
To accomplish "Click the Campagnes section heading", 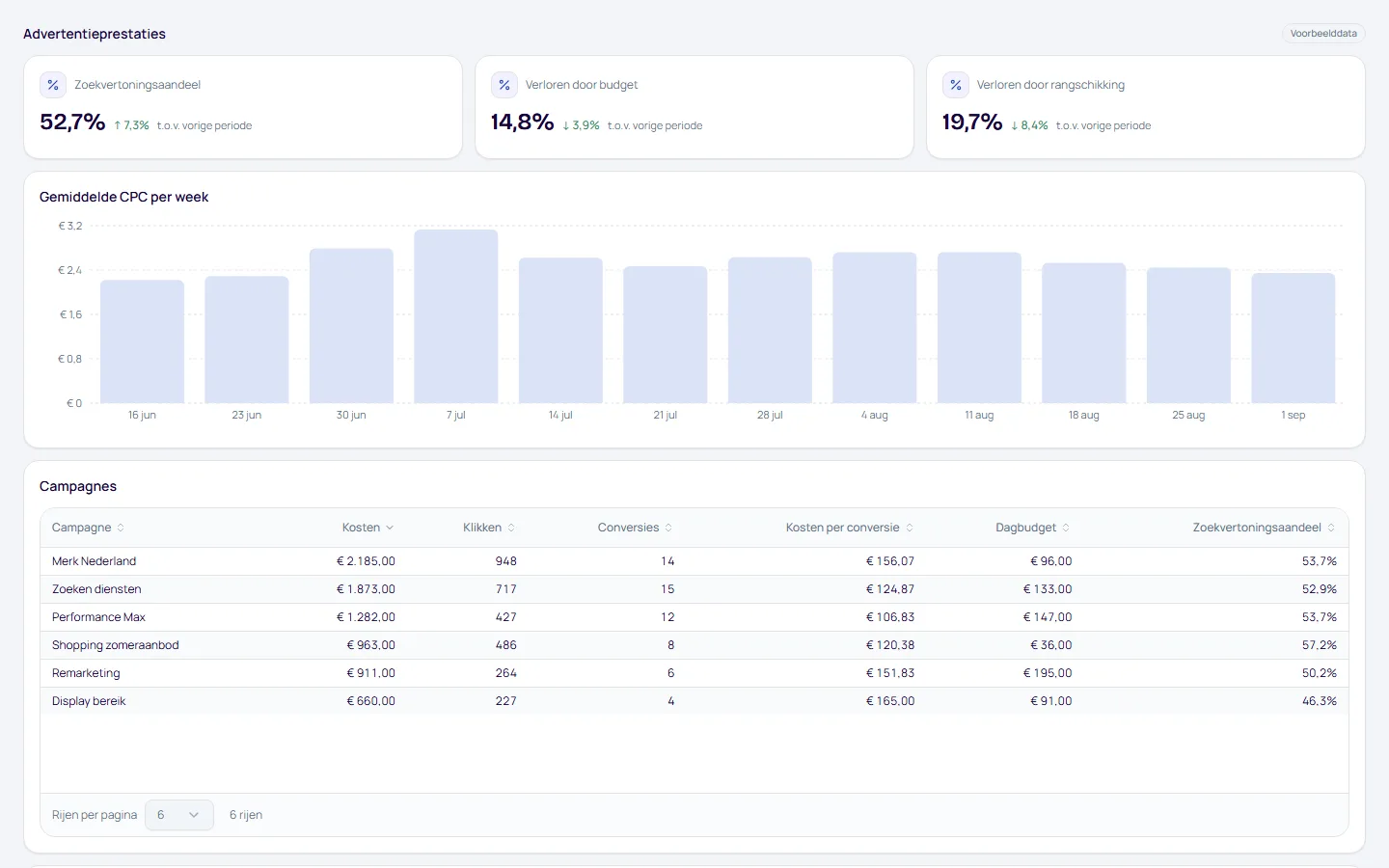I will click(78, 486).
